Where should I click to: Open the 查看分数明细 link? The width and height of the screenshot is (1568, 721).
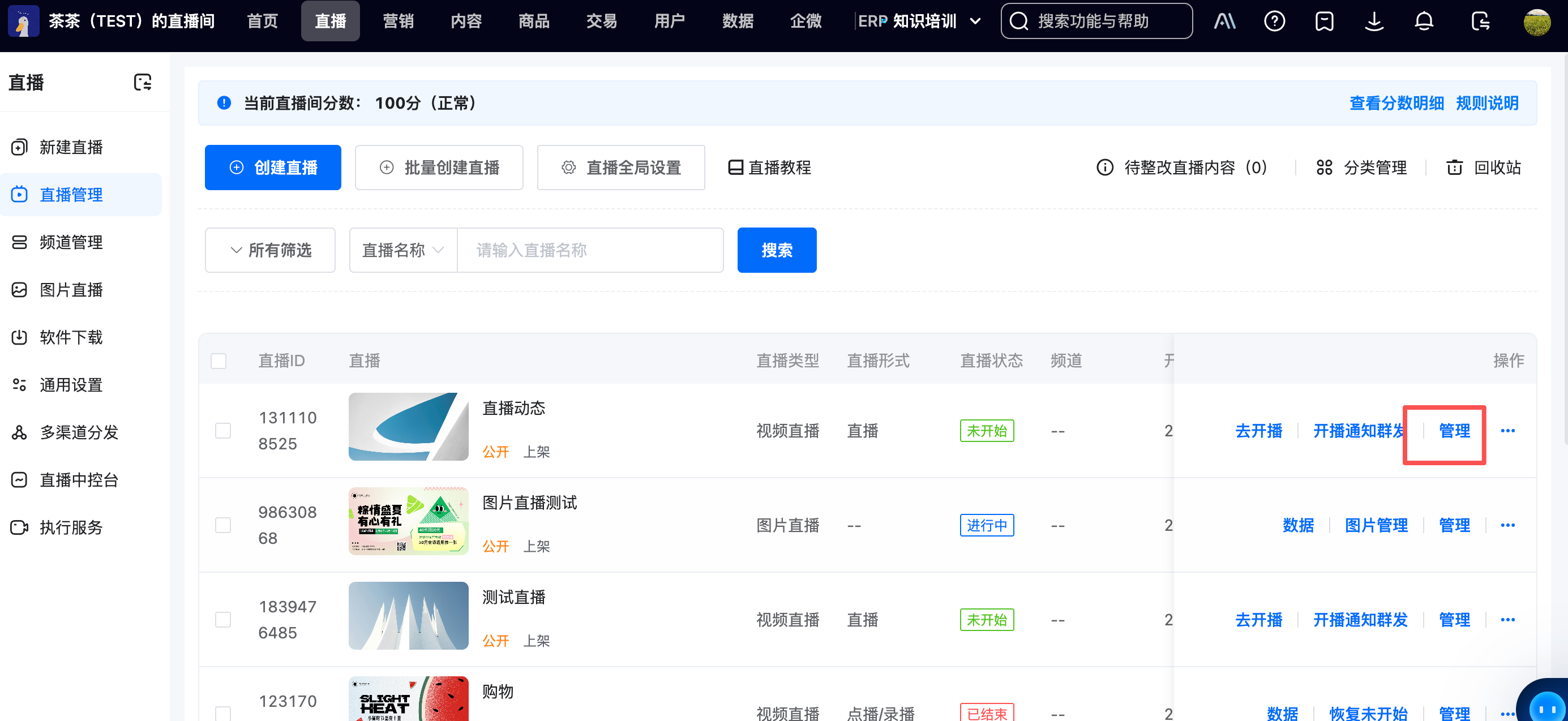pyautogui.click(x=1396, y=103)
